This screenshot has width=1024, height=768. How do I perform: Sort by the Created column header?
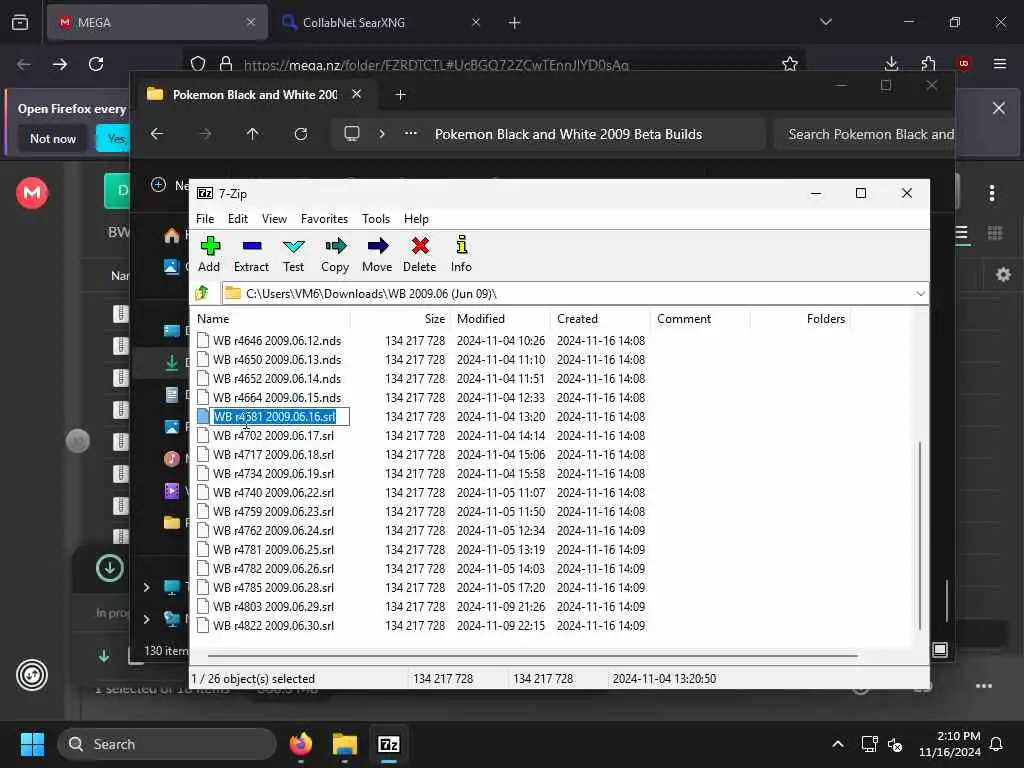601,319
